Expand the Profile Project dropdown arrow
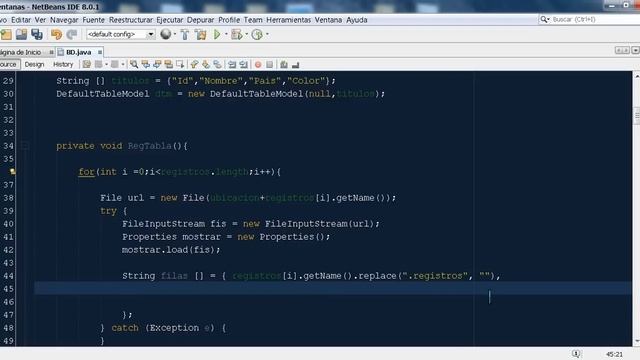The height and width of the screenshot is (360, 640). tap(267, 34)
